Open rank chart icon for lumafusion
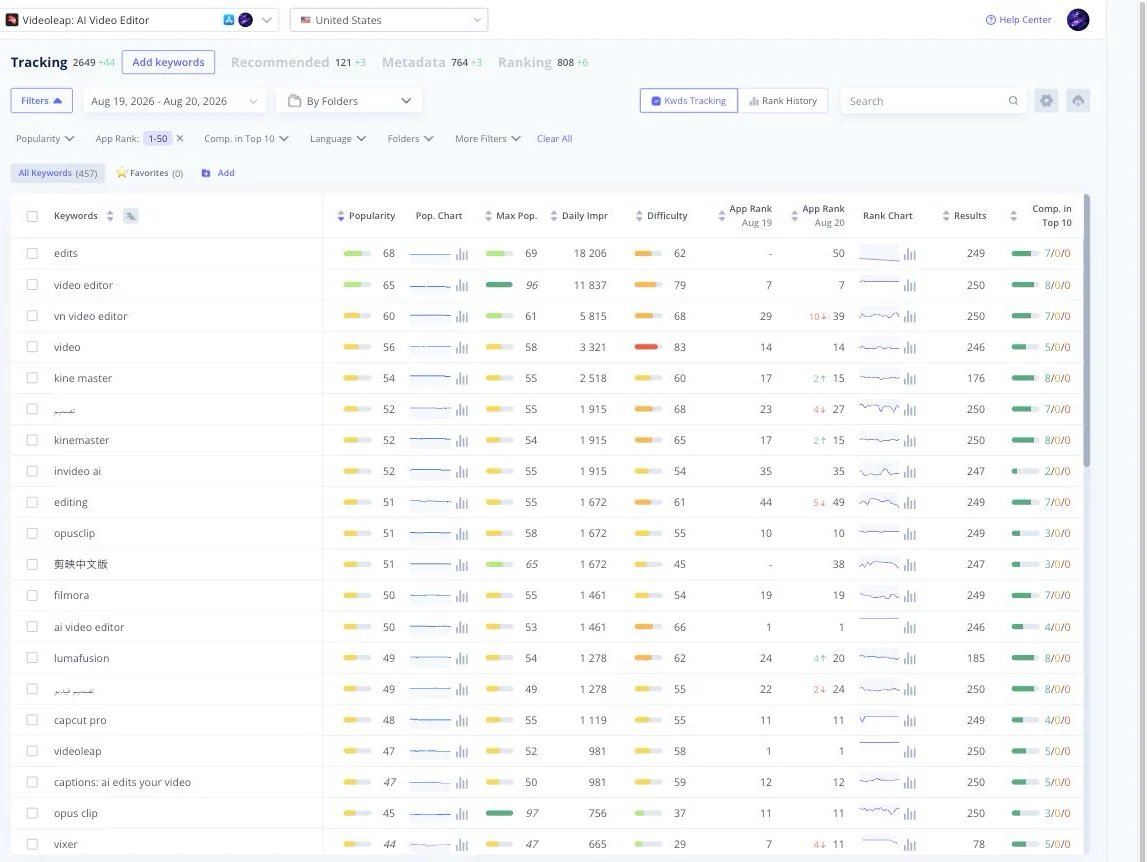Image resolution: width=1147 pixels, height=862 pixels. tap(909, 659)
